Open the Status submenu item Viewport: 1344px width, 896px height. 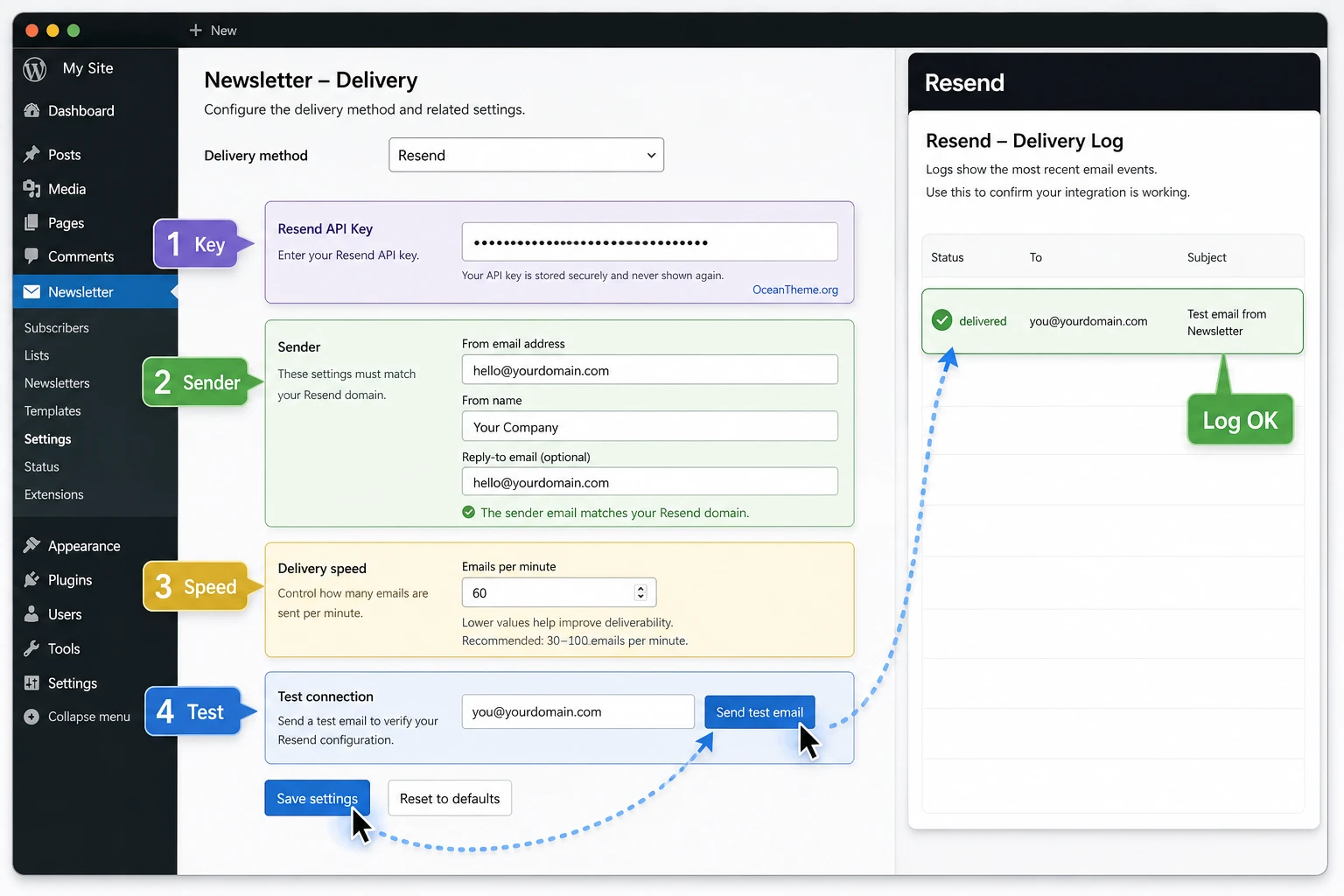pos(42,466)
